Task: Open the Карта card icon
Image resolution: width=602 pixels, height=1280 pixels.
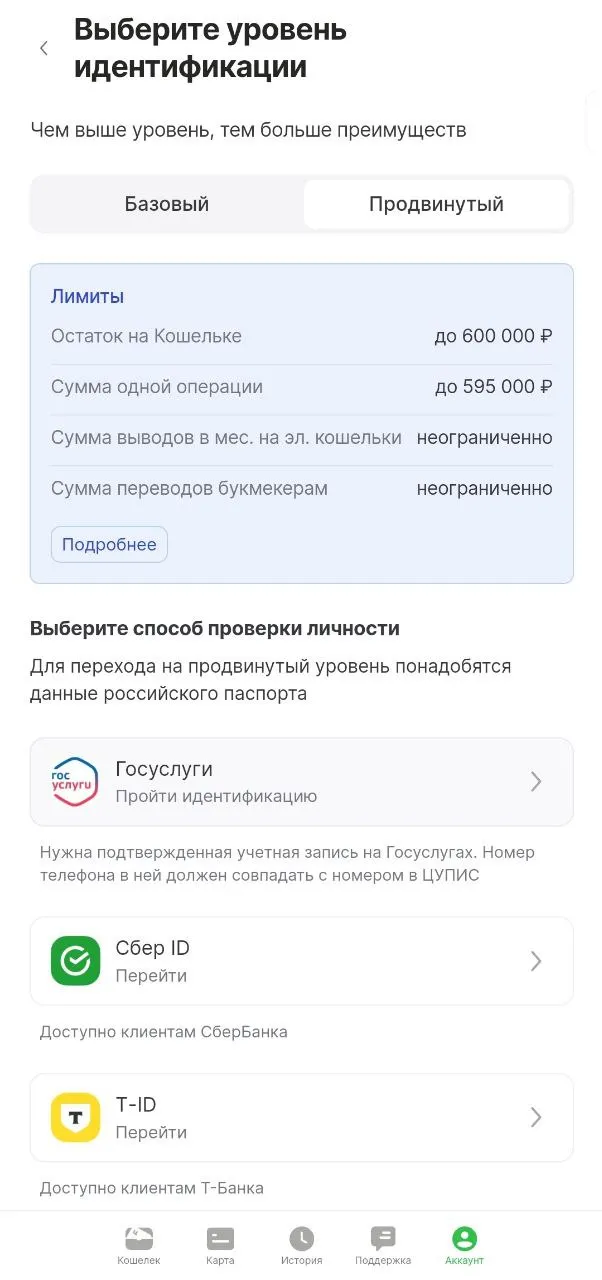Action: coord(220,1239)
